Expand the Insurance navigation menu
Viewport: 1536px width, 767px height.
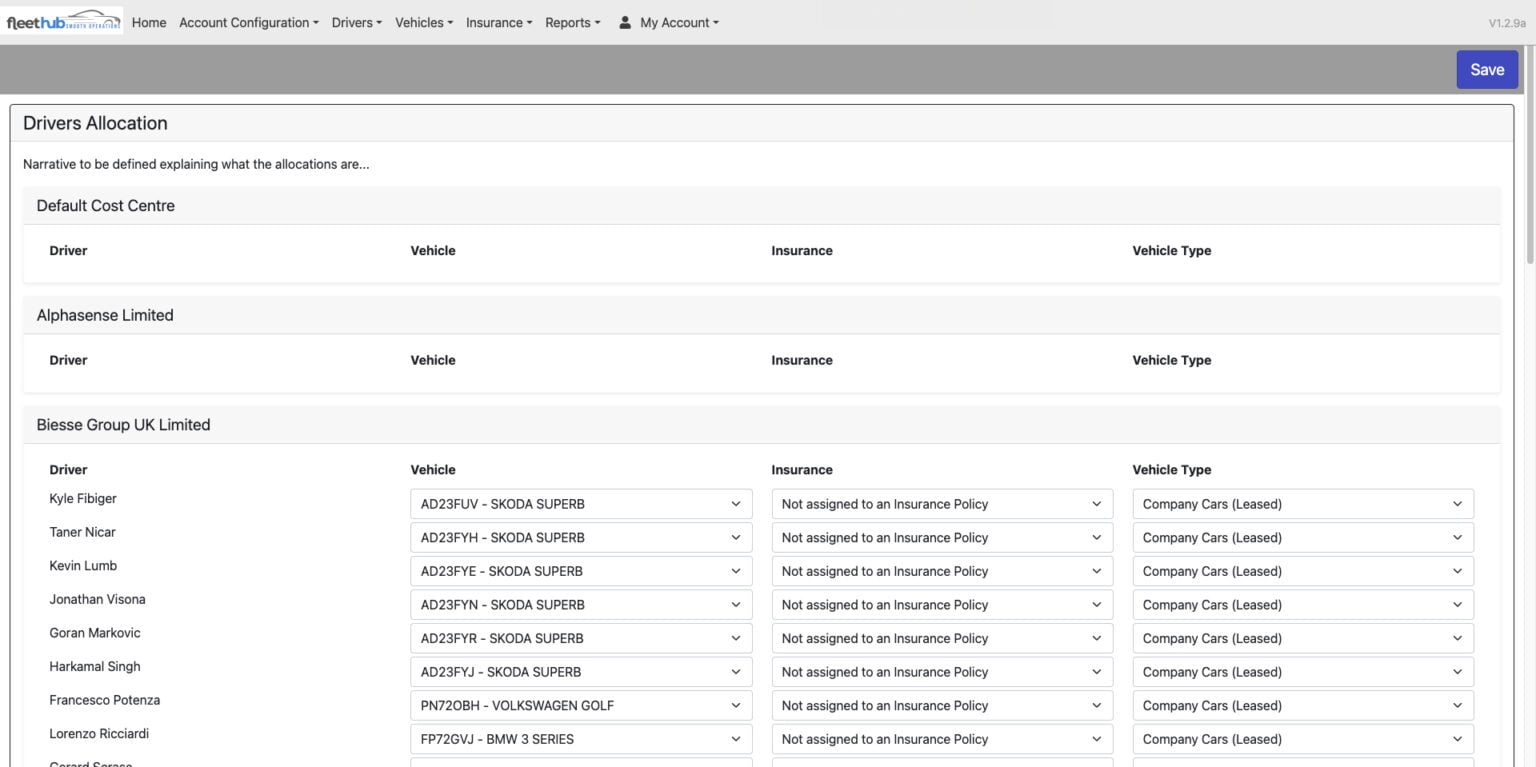[x=498, y=22]
